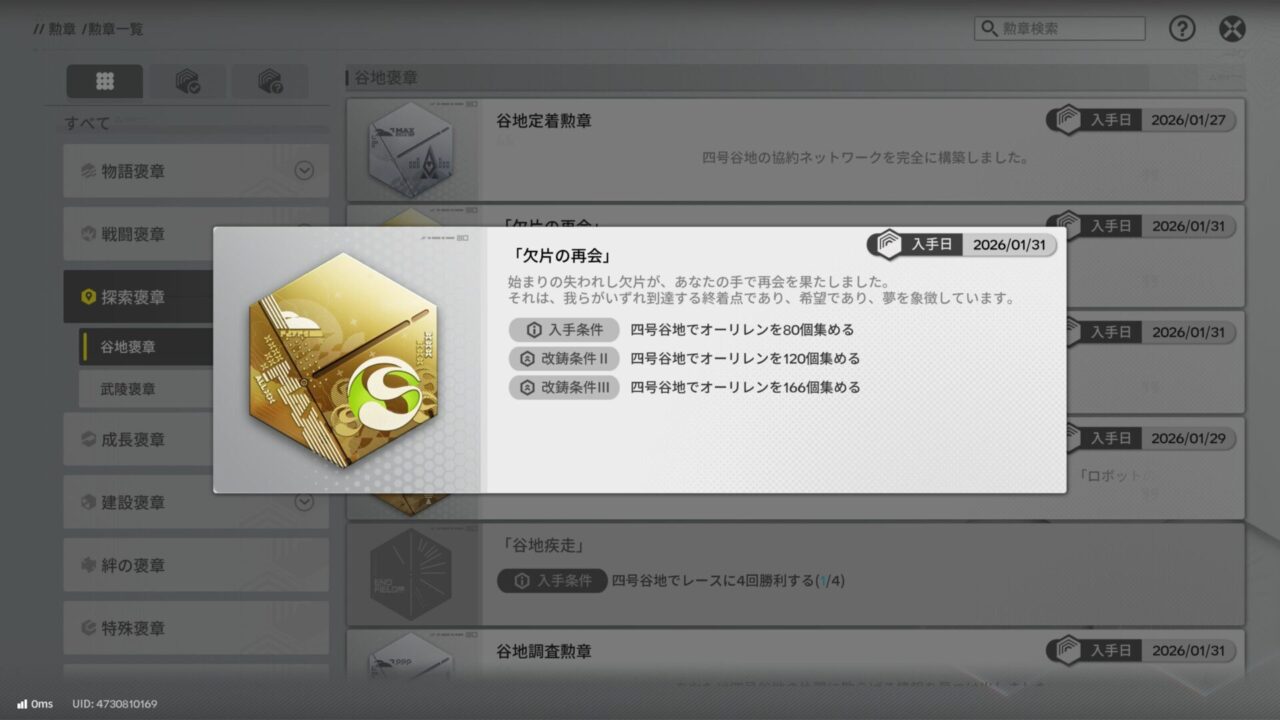
Task: Select the 武陵褒章 subcategory
Action: click(x=146, y=389)
